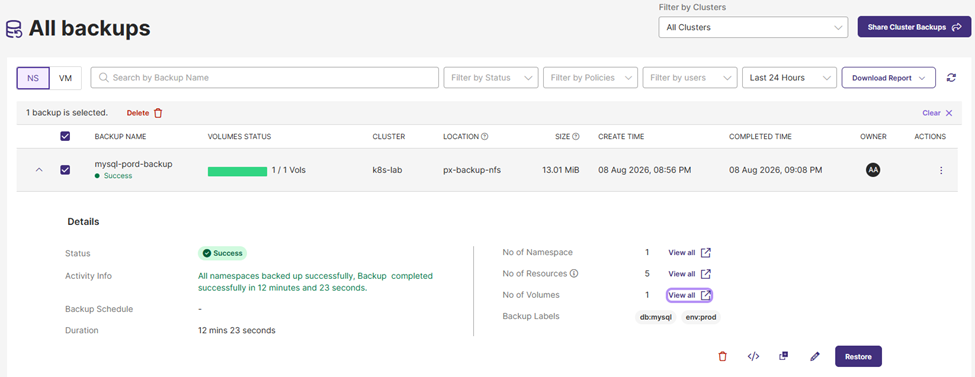Click the CREATE TIME column header
Screen dimensions: 975x377
pos(621,136)
